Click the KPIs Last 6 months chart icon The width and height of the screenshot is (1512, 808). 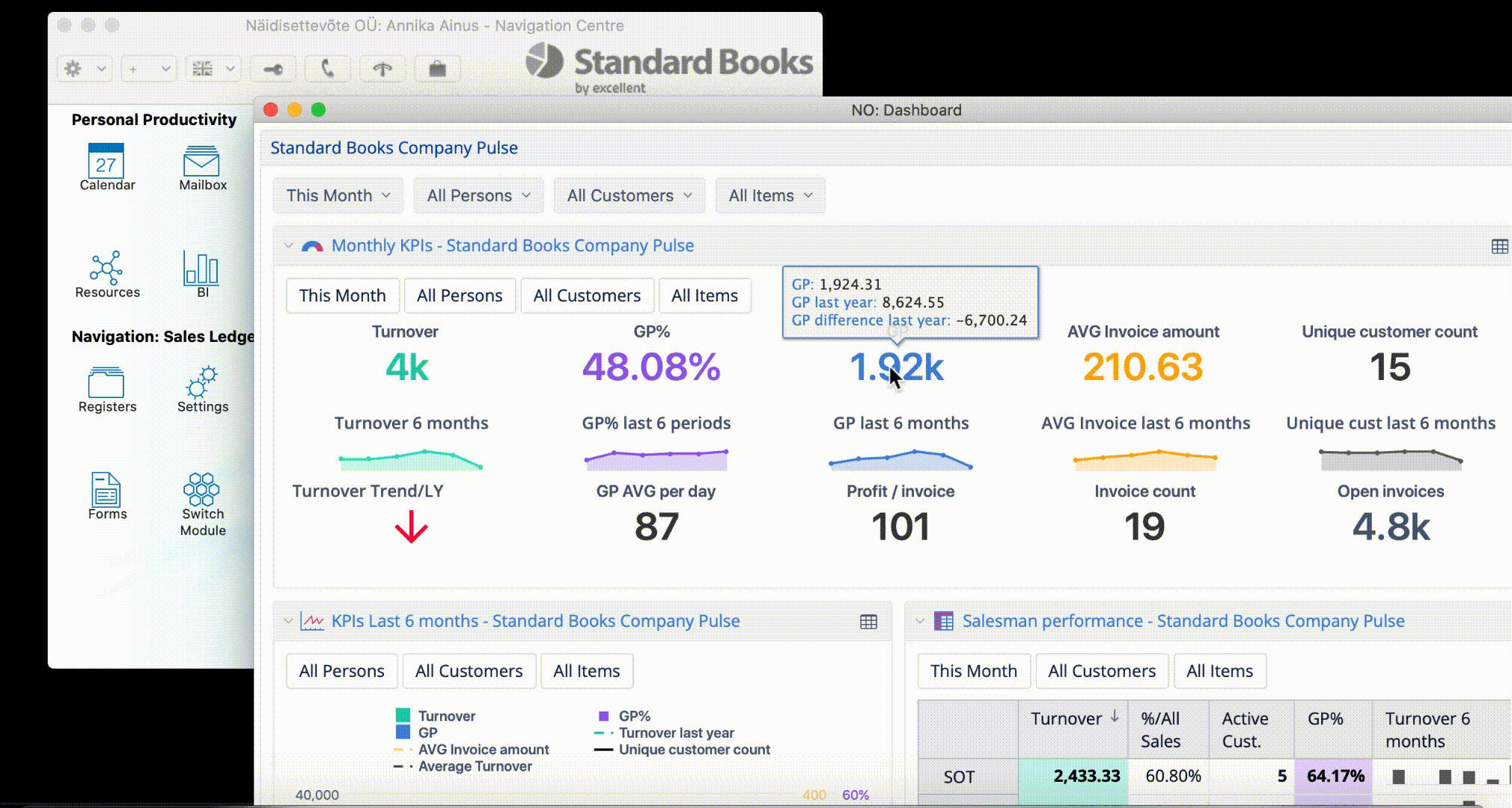tap(312, 621)
